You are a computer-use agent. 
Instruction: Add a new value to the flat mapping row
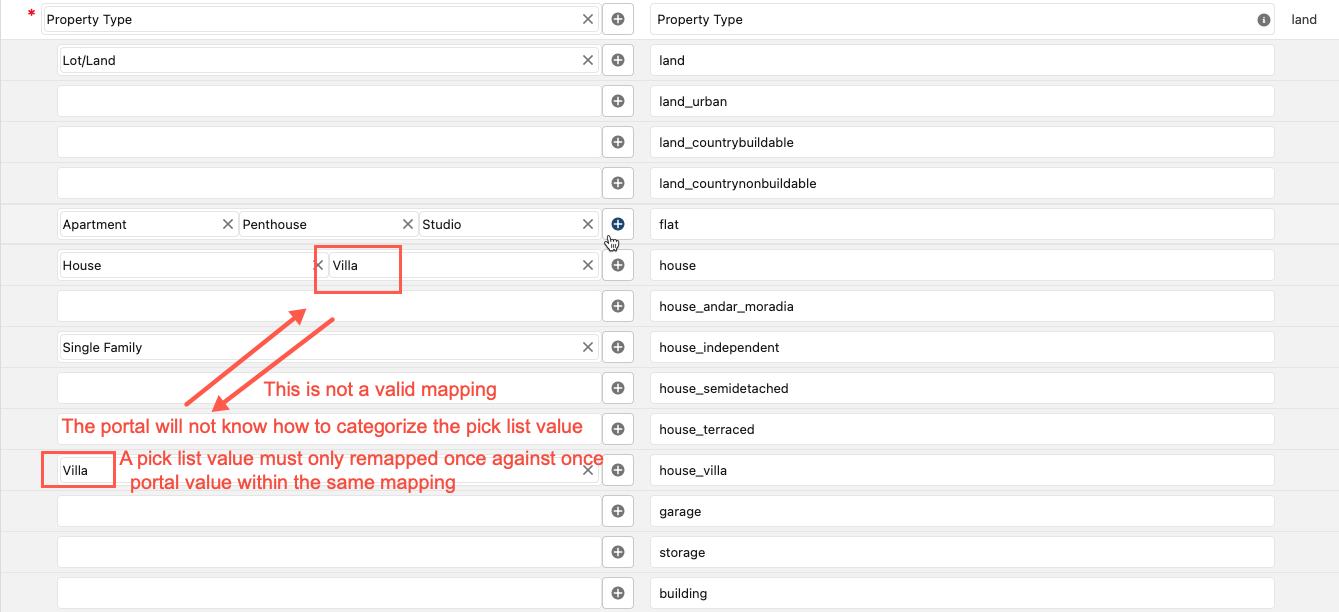pyautogui.click(x=617, y=224)
